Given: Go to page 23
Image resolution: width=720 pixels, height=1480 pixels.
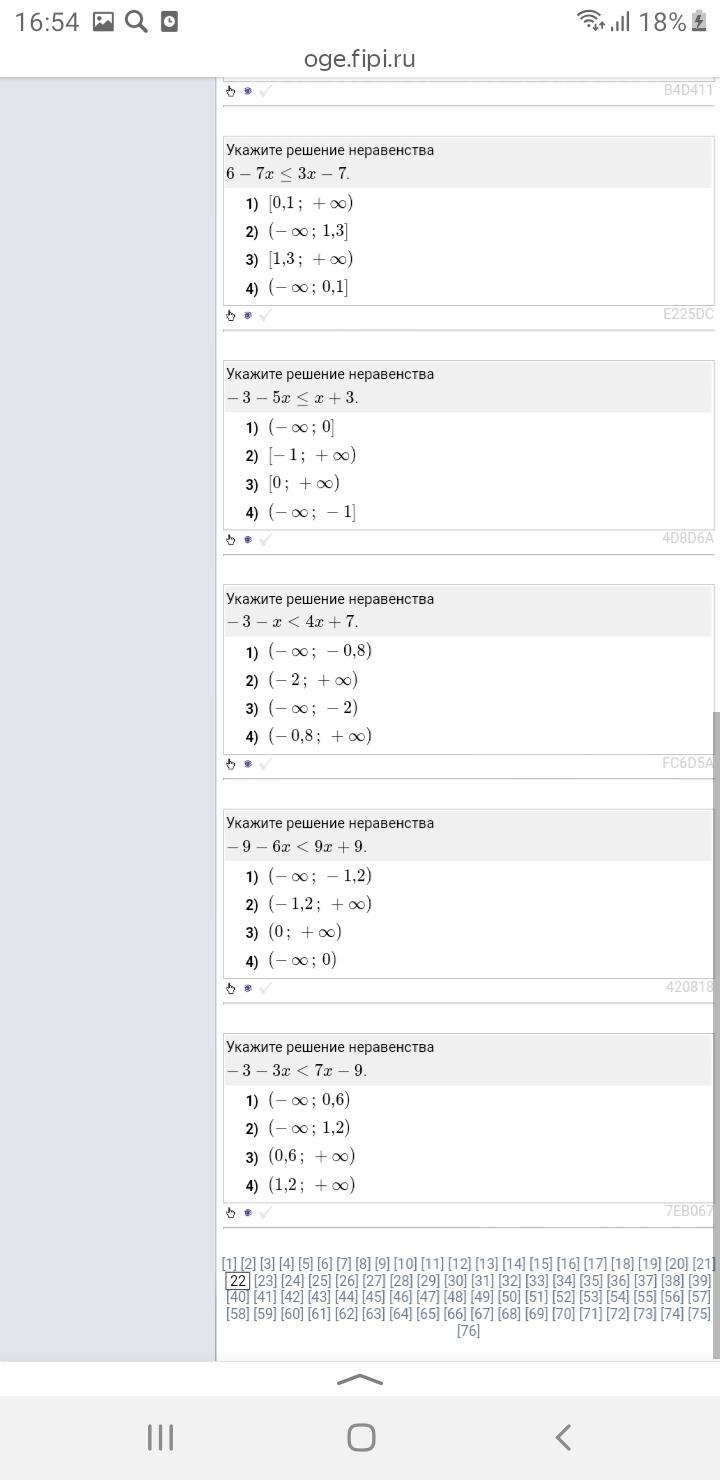Looking at the screenshot, I should click(265, 1281).
